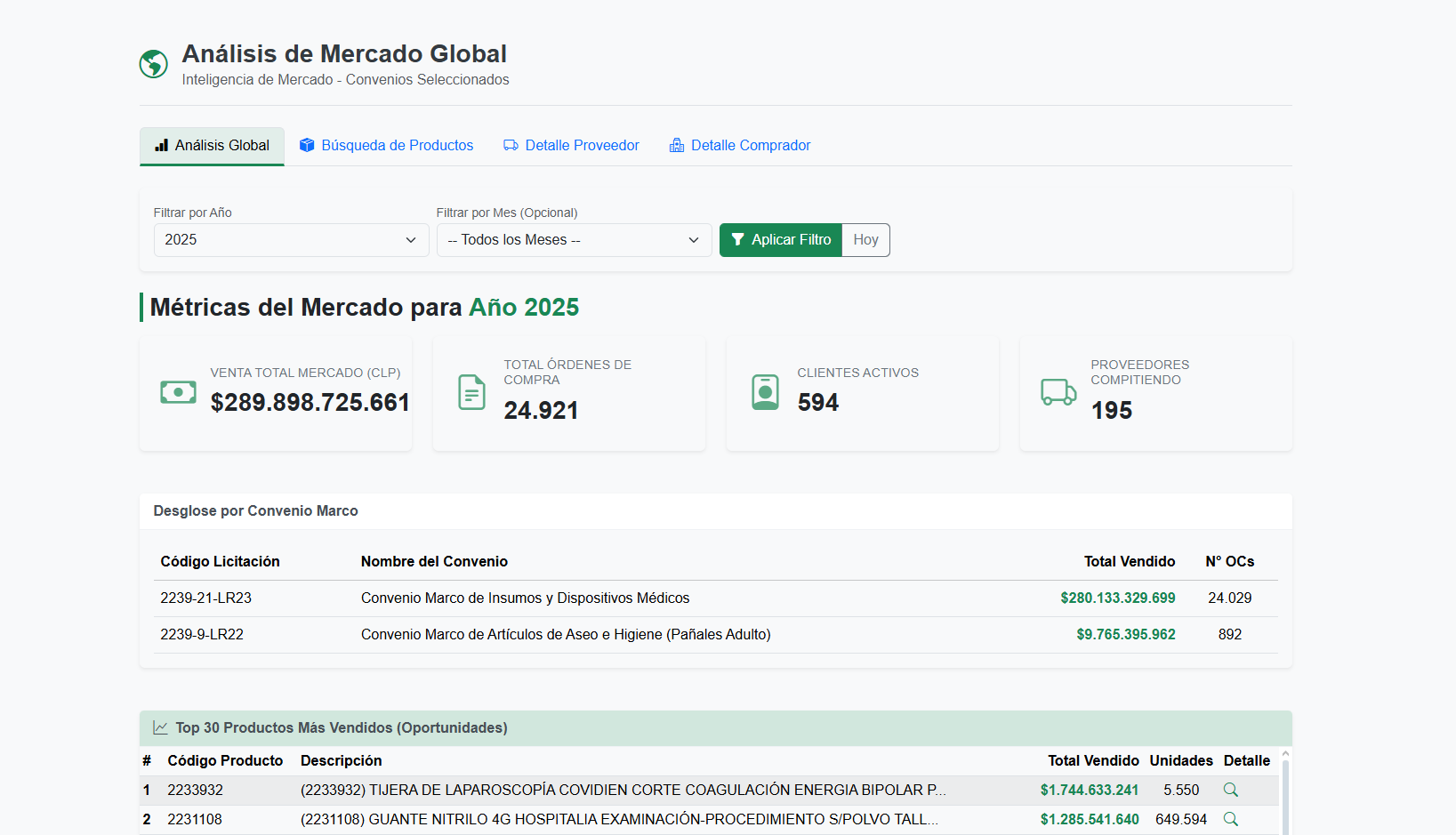Click the box icon on Búsqueda de Productos tab

pos(307,145)
